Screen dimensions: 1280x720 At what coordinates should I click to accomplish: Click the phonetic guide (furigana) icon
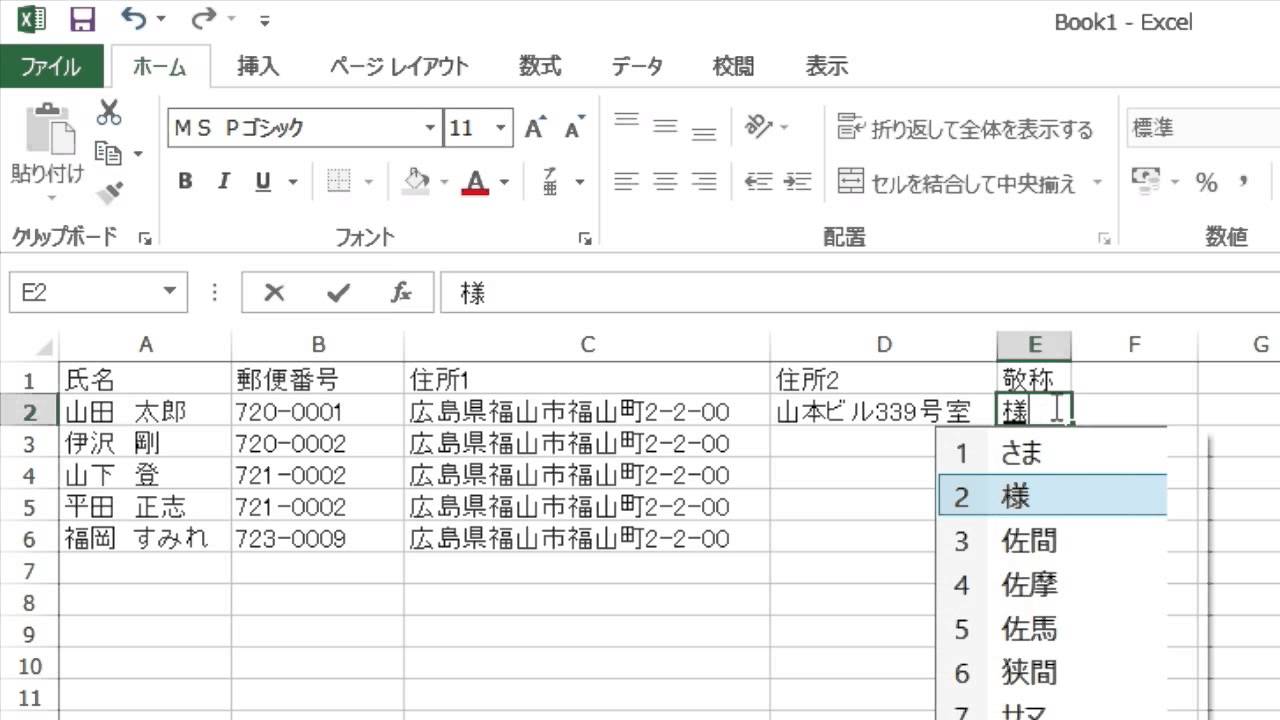(550, 182)
